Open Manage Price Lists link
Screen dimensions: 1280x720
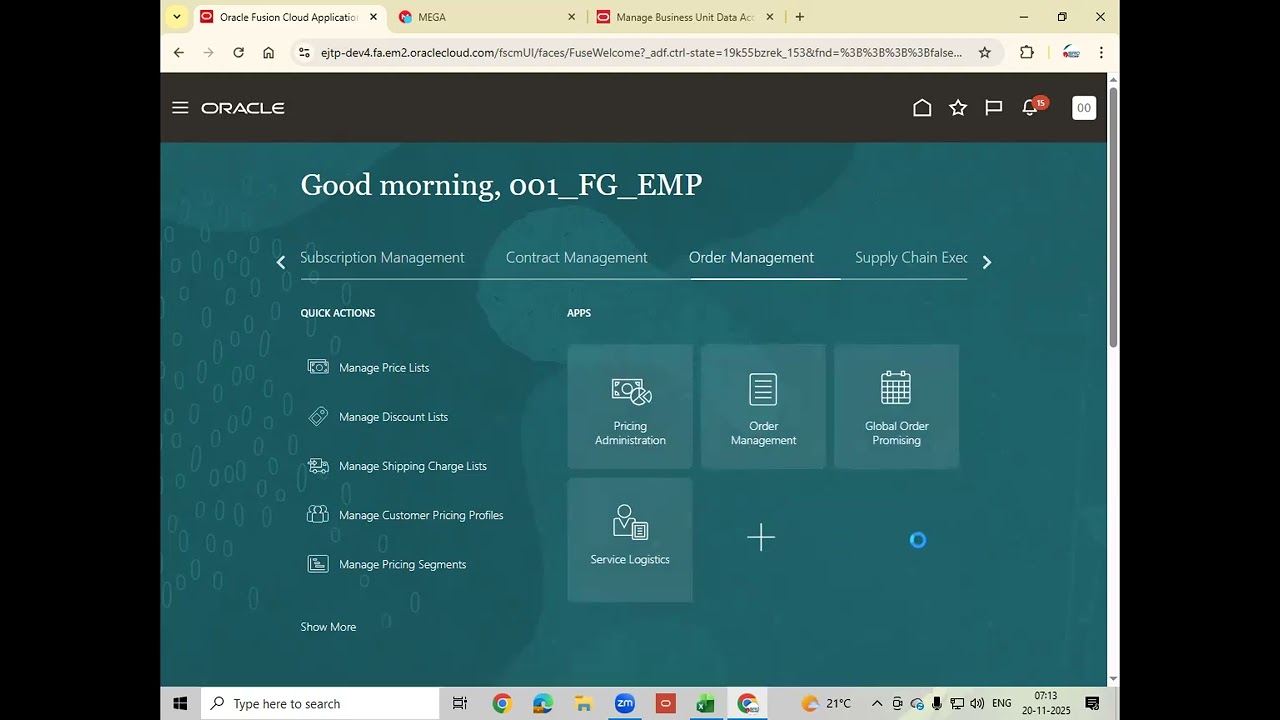coord(384,368)
